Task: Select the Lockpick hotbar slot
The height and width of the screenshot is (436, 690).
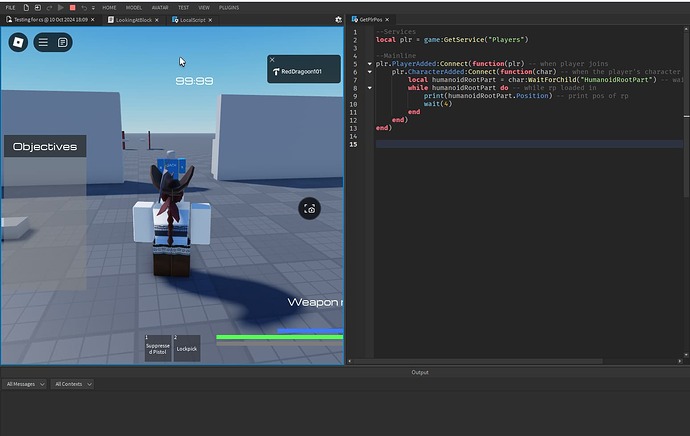Action: click(x=187, y=348)
